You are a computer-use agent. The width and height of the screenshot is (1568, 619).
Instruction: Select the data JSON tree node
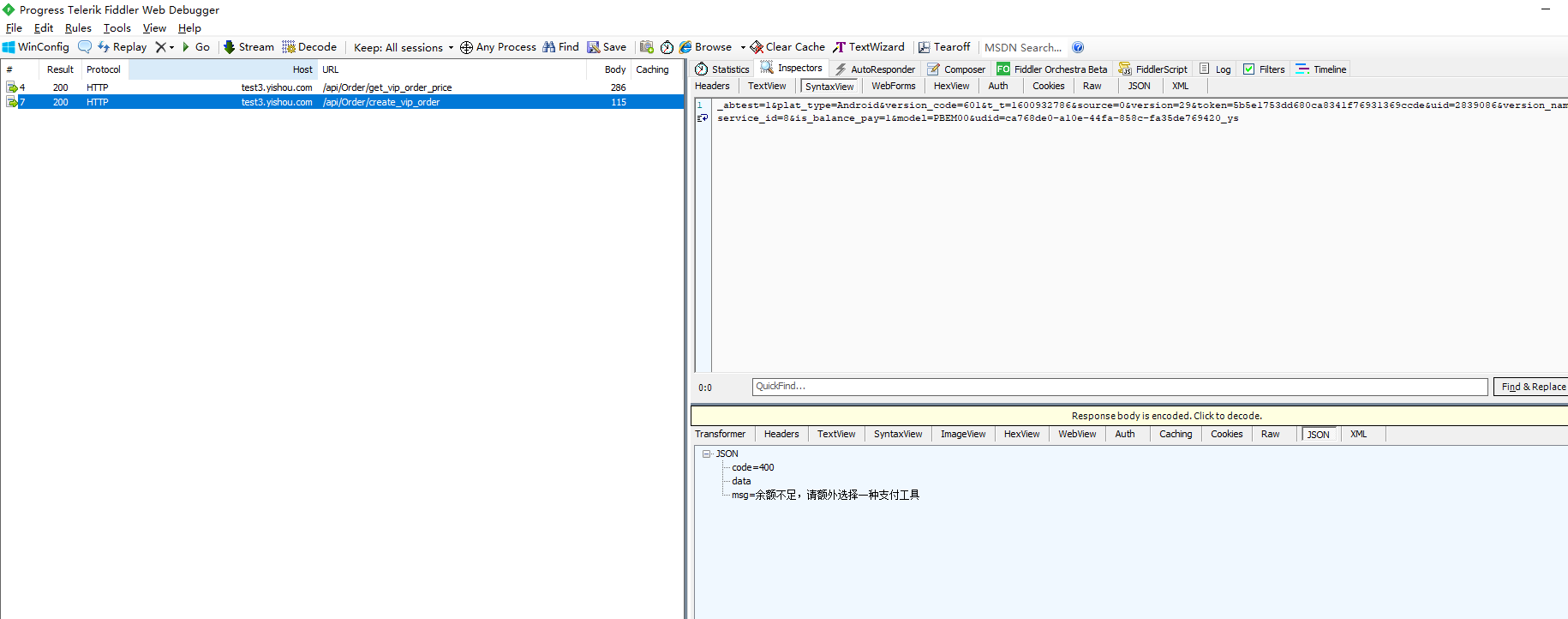point(741,481)
